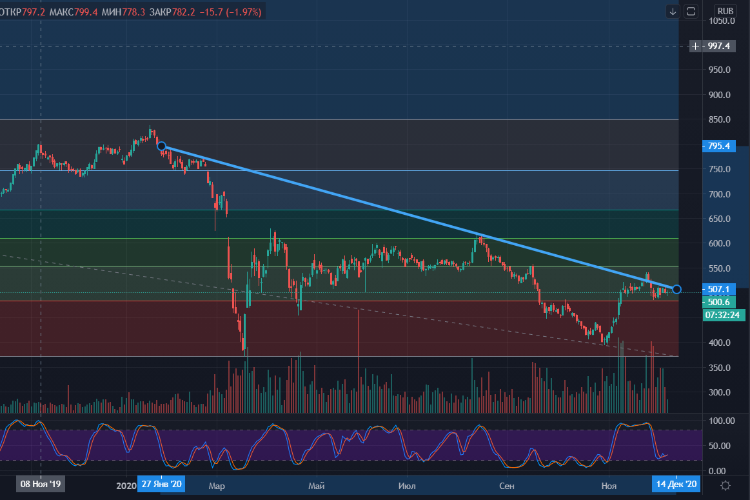Image resolution: width=750 pixels, height=500 pixels.
Task: Click the 400.0 price scale label
Action: (720, 343)
